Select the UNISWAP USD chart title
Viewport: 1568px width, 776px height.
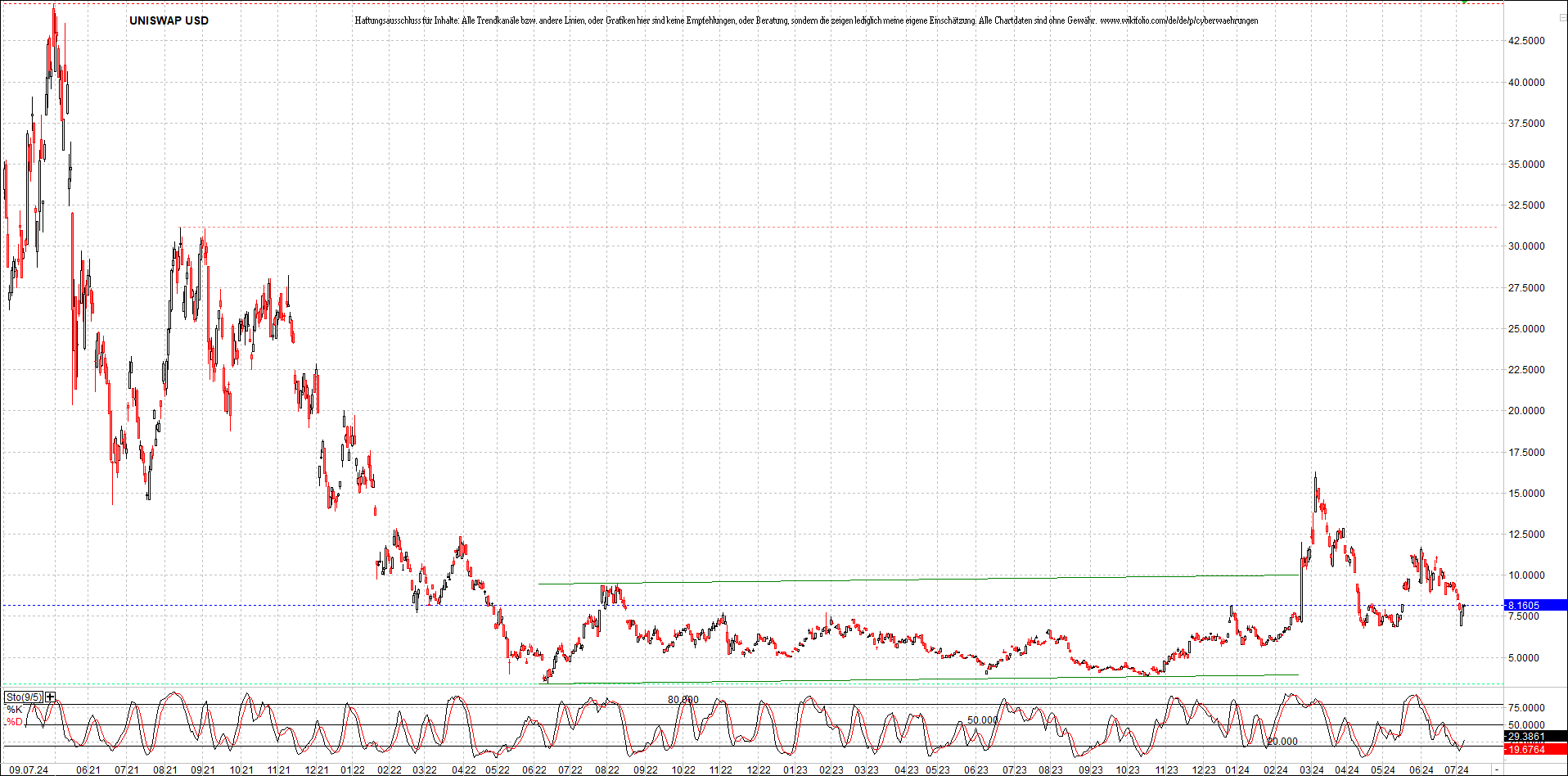(169, 20)
